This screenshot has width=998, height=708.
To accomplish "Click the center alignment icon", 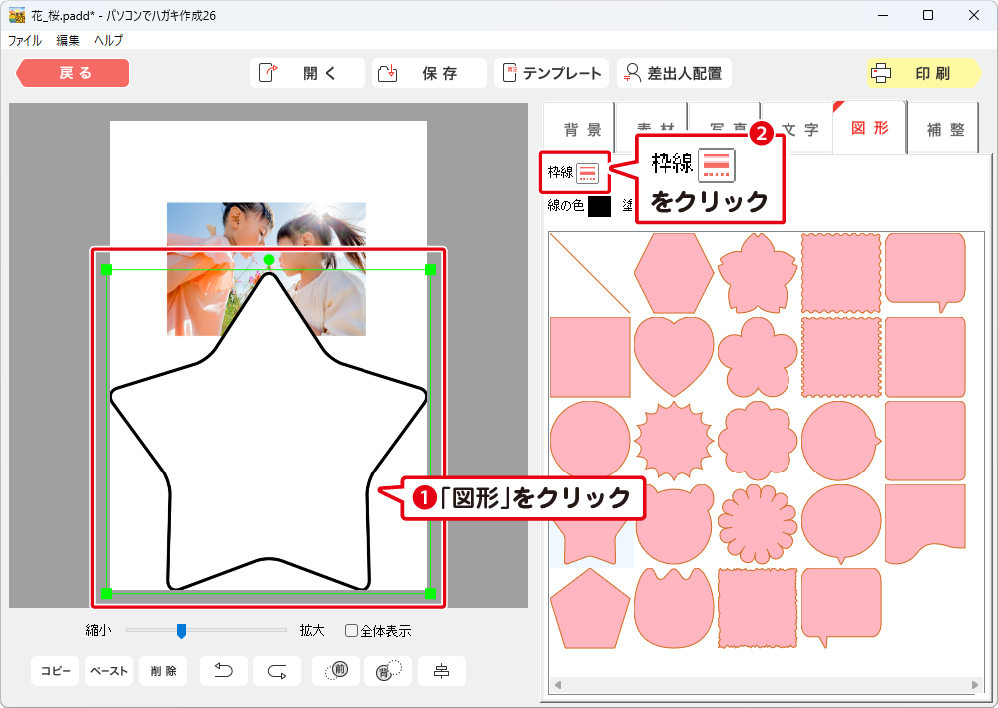I will tap(441, 671).
